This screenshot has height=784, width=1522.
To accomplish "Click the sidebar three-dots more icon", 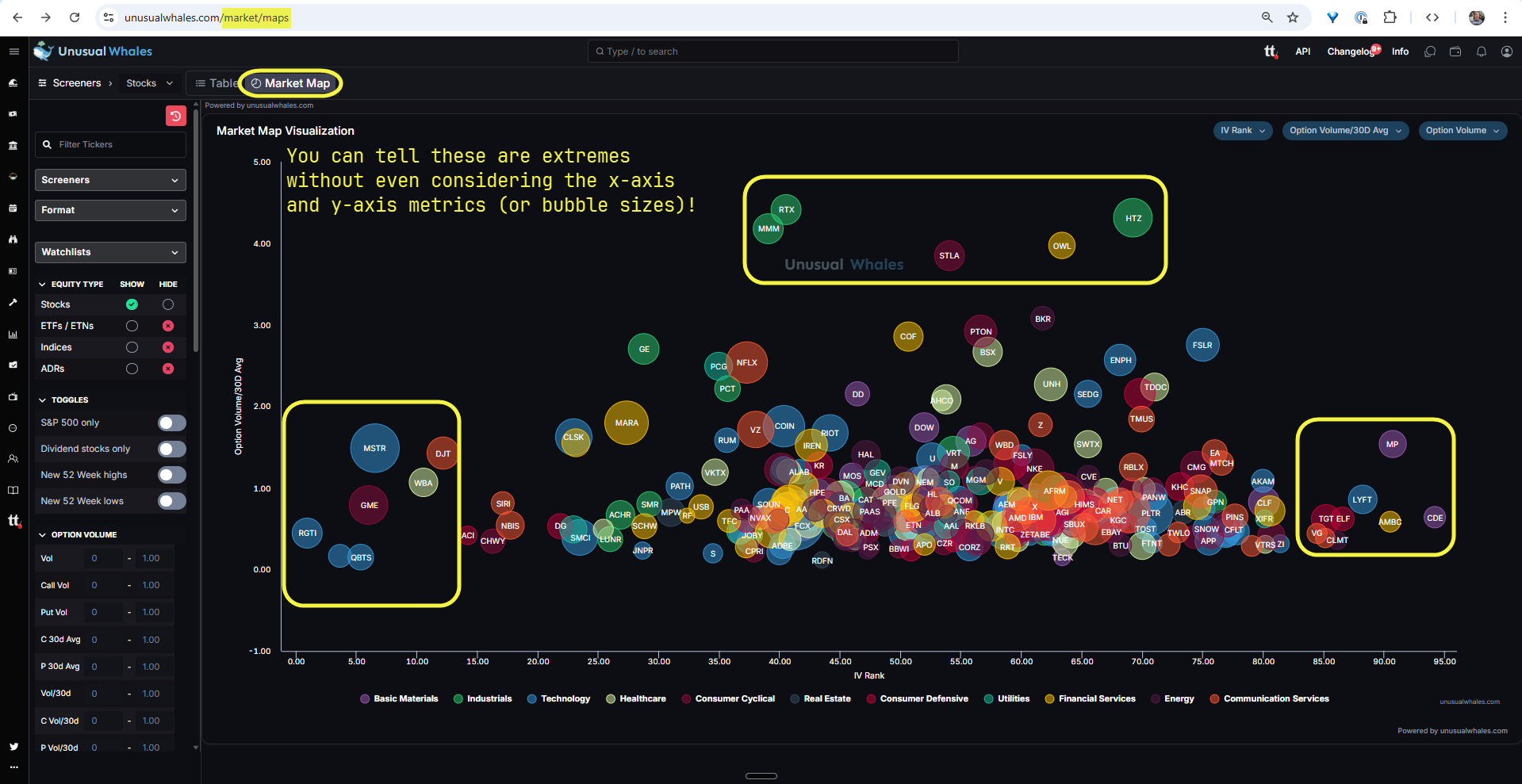I will point(13,767).
